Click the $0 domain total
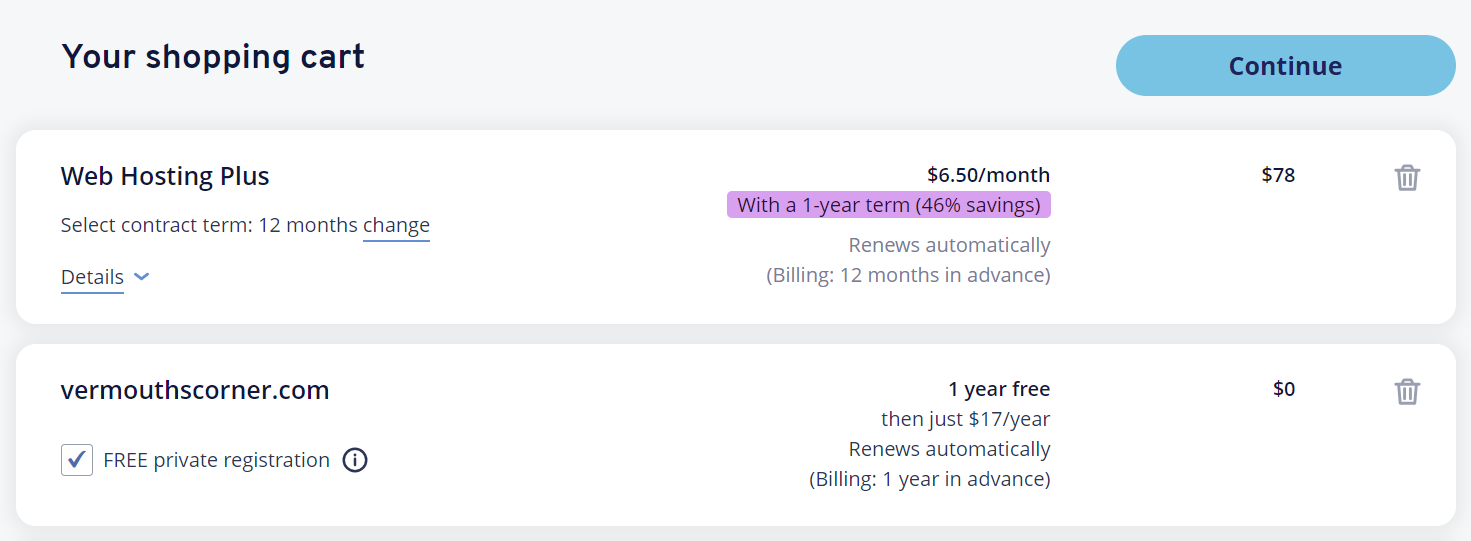The height and width of the screenshot is (541, 1471). point(1284,389)
